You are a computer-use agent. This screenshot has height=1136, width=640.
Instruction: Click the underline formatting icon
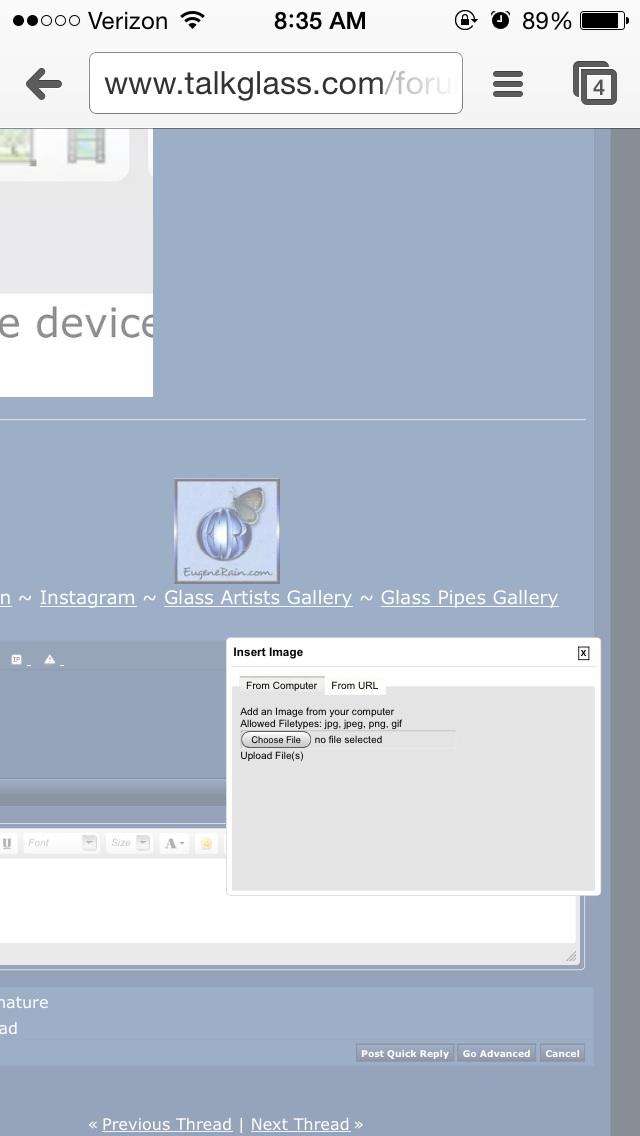[x=7, y=843]
